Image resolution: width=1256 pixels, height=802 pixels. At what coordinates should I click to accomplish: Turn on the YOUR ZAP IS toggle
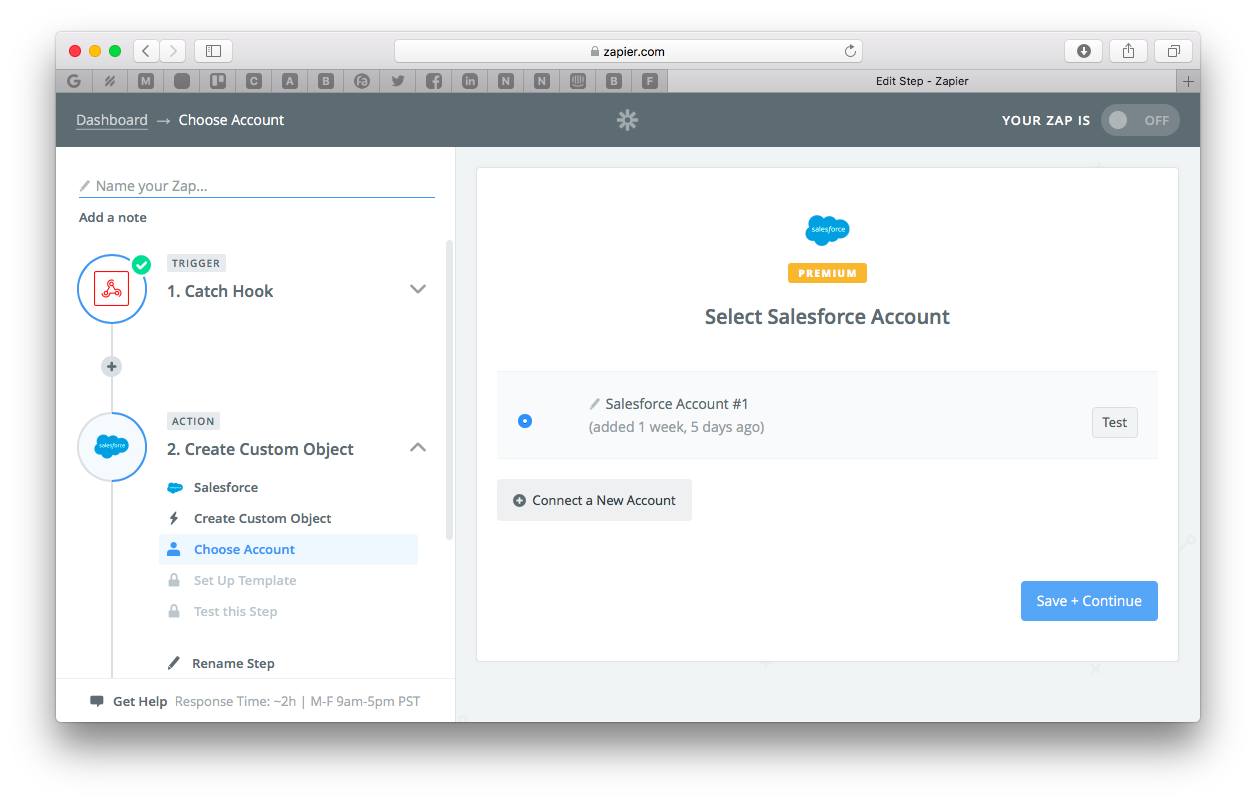point(1140,119)
